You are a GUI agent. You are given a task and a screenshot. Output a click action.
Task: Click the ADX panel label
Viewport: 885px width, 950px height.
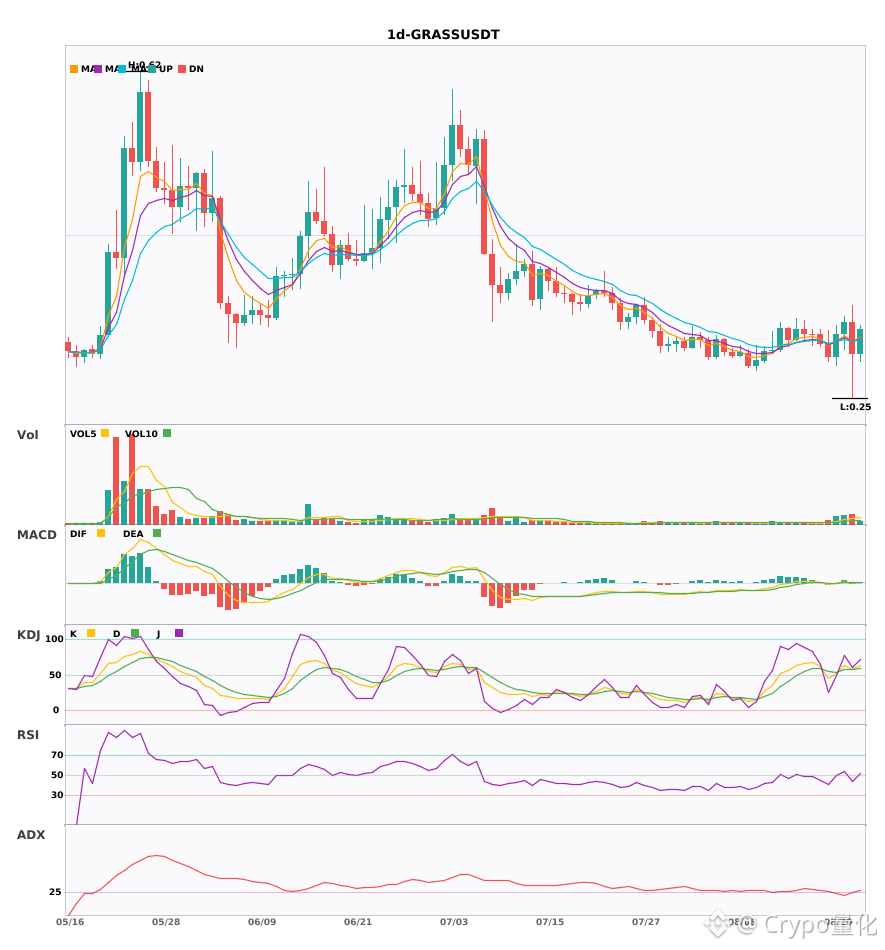click(31, 835)
